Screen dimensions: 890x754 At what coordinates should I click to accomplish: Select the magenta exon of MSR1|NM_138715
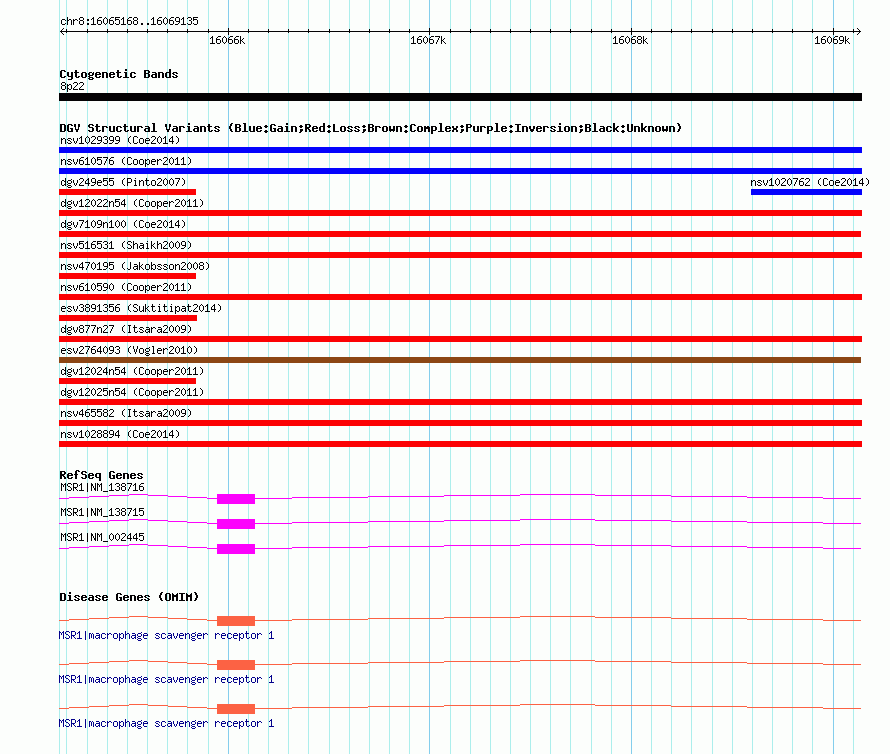(x=236, y=524)
